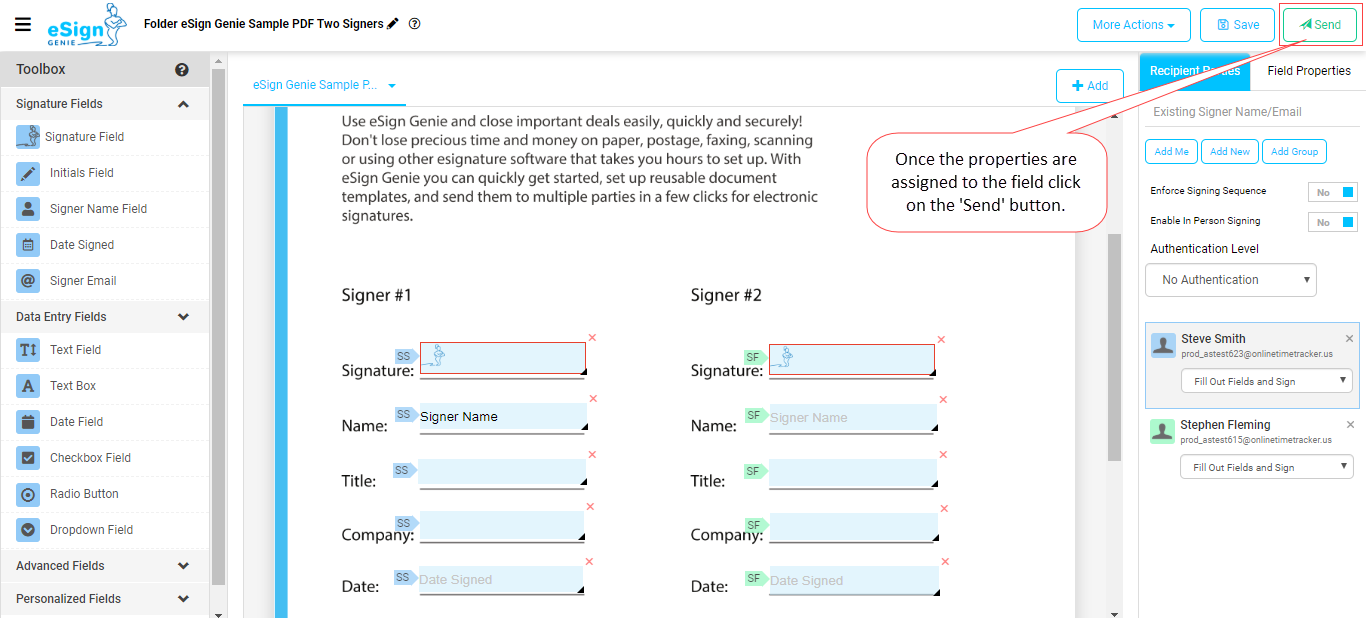Remove Signer #2 signature field with X

[941, 340]
